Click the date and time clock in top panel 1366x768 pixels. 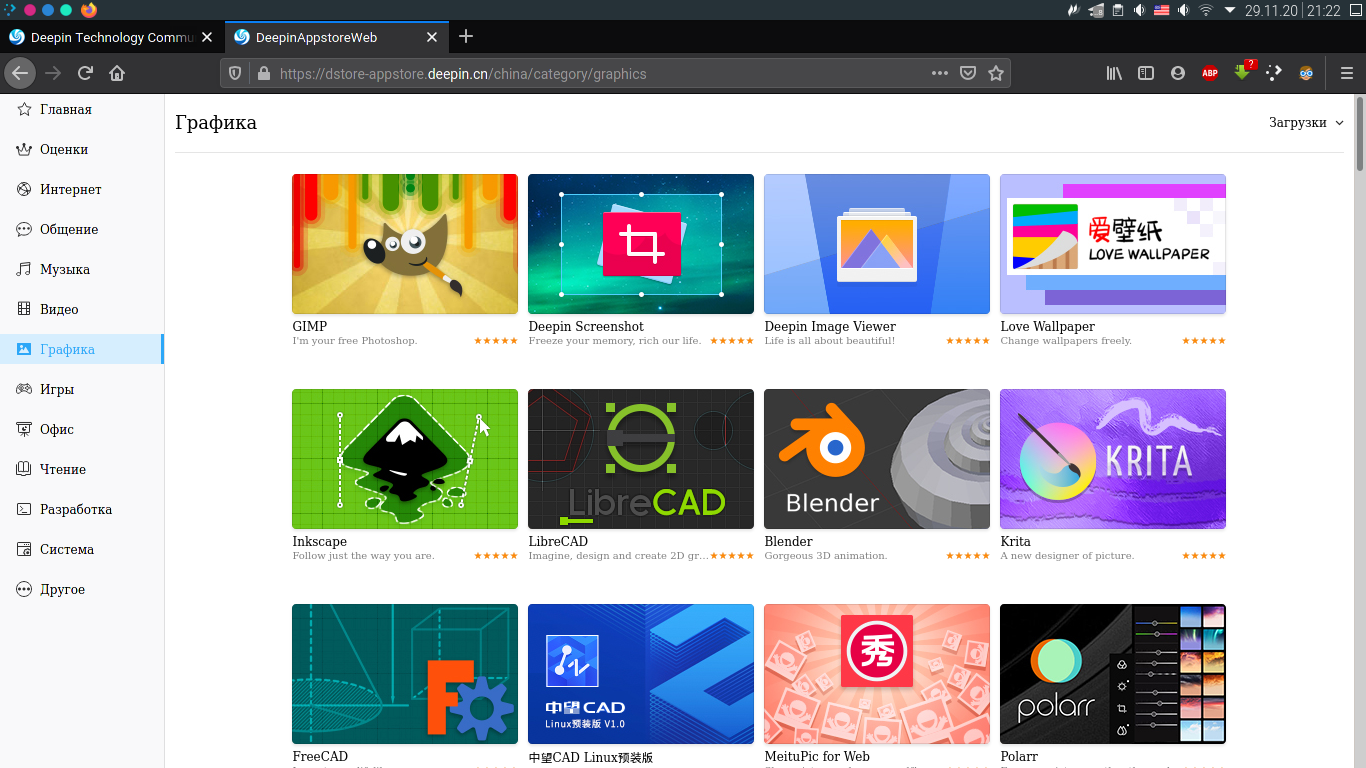point(1292,10)
